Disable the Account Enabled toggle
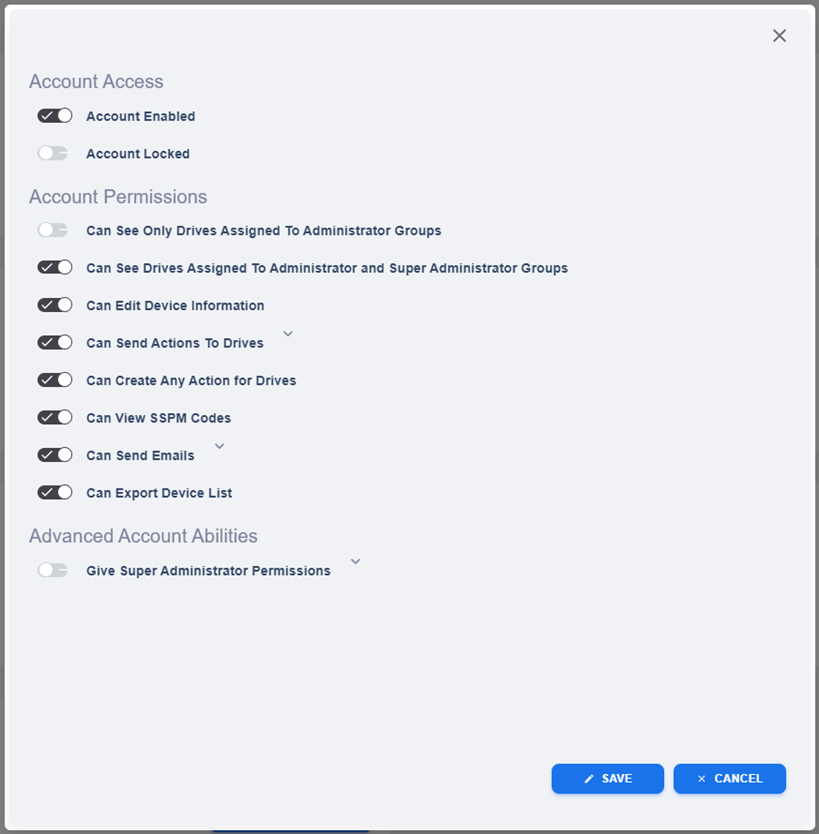Viewport: 819px width, 834px height. 55,116
